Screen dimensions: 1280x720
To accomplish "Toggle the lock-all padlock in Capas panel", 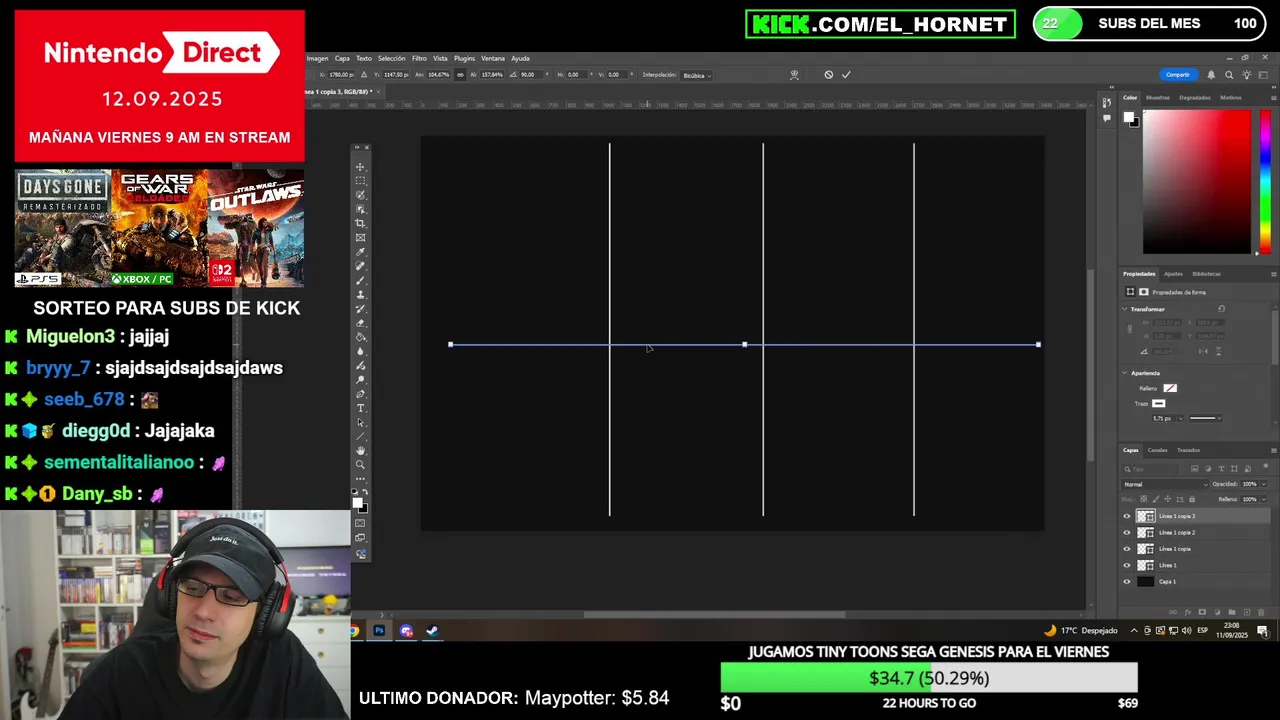I will pos(1192,499).
